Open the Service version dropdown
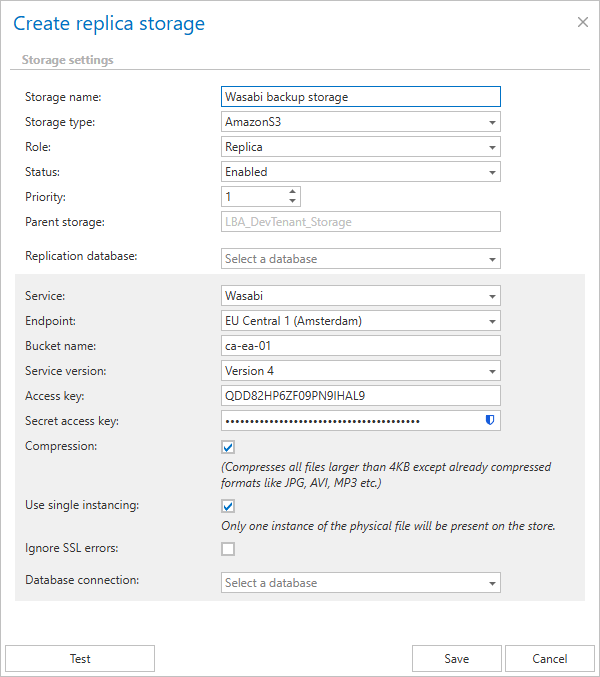 [360, 371]
